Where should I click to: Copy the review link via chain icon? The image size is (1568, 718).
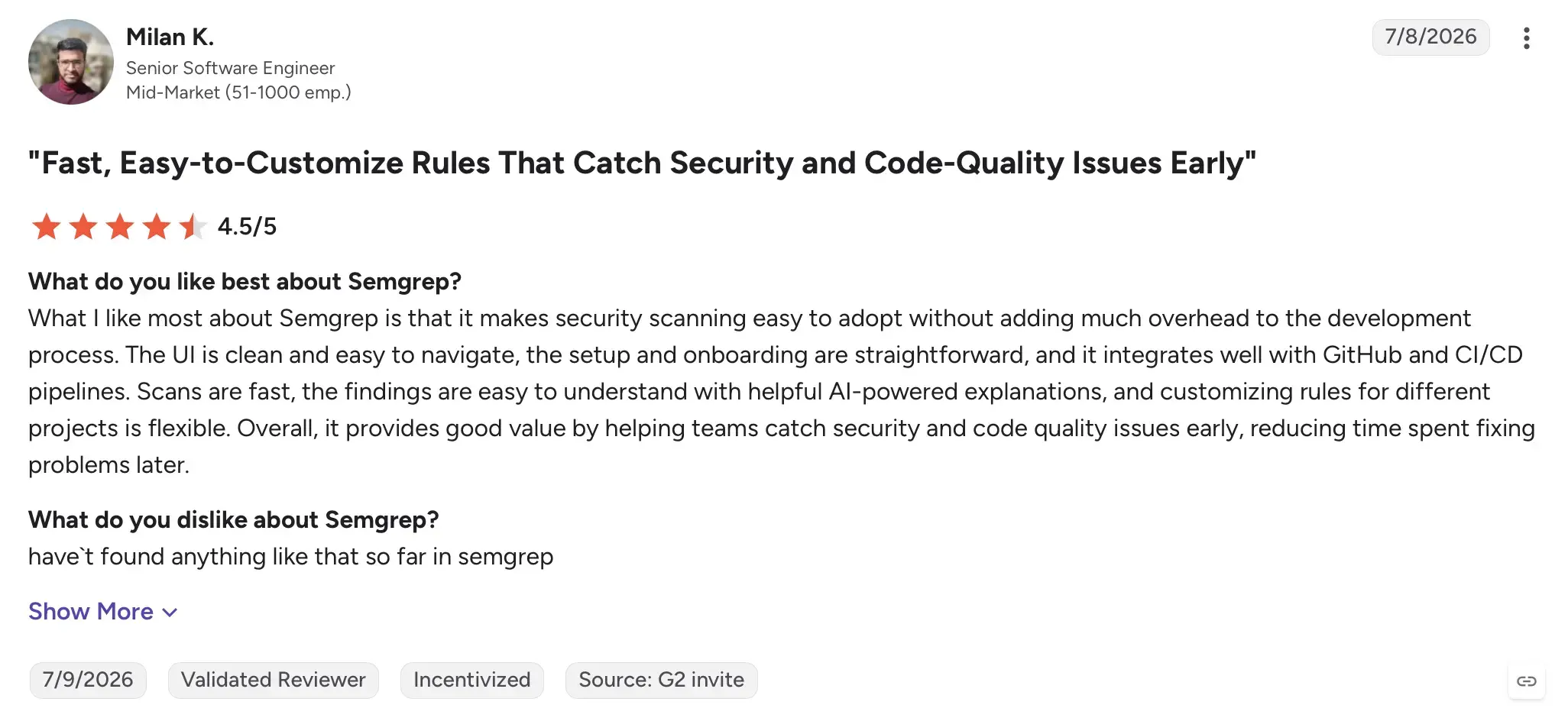point(1526,681)
